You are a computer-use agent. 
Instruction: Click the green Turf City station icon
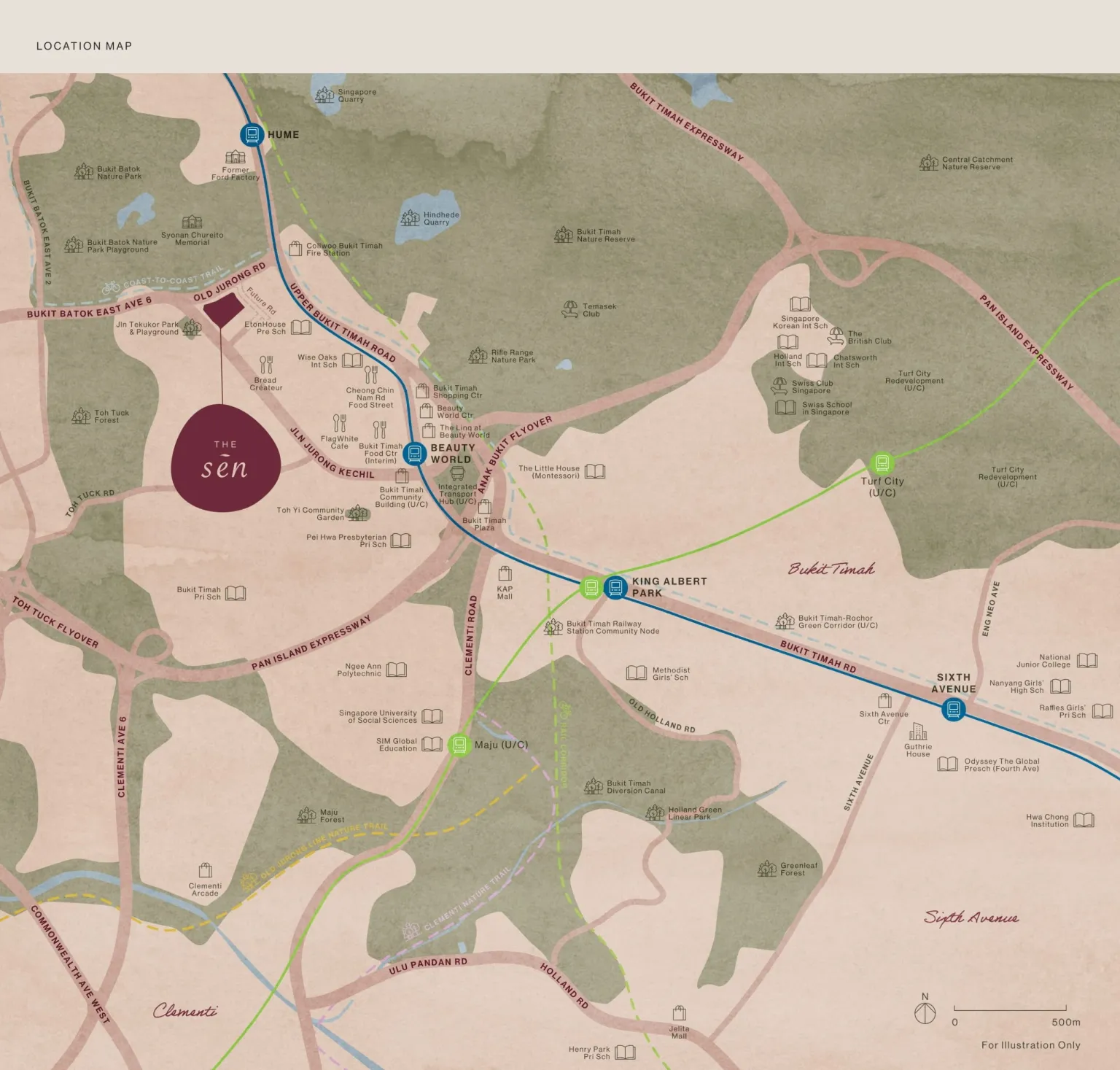pos(882,463)
